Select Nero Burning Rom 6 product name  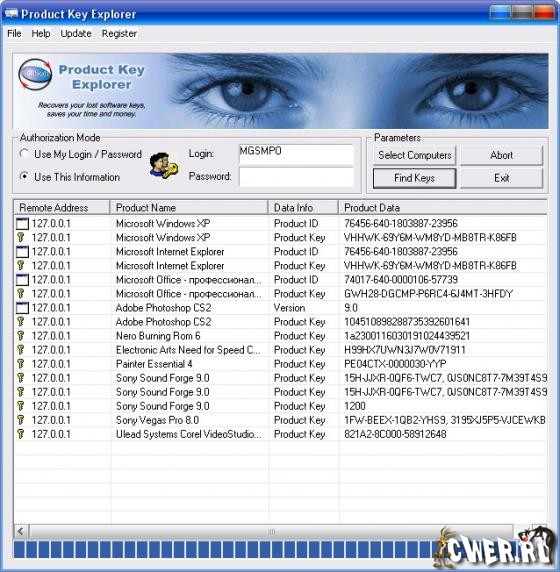pos(158,336)
